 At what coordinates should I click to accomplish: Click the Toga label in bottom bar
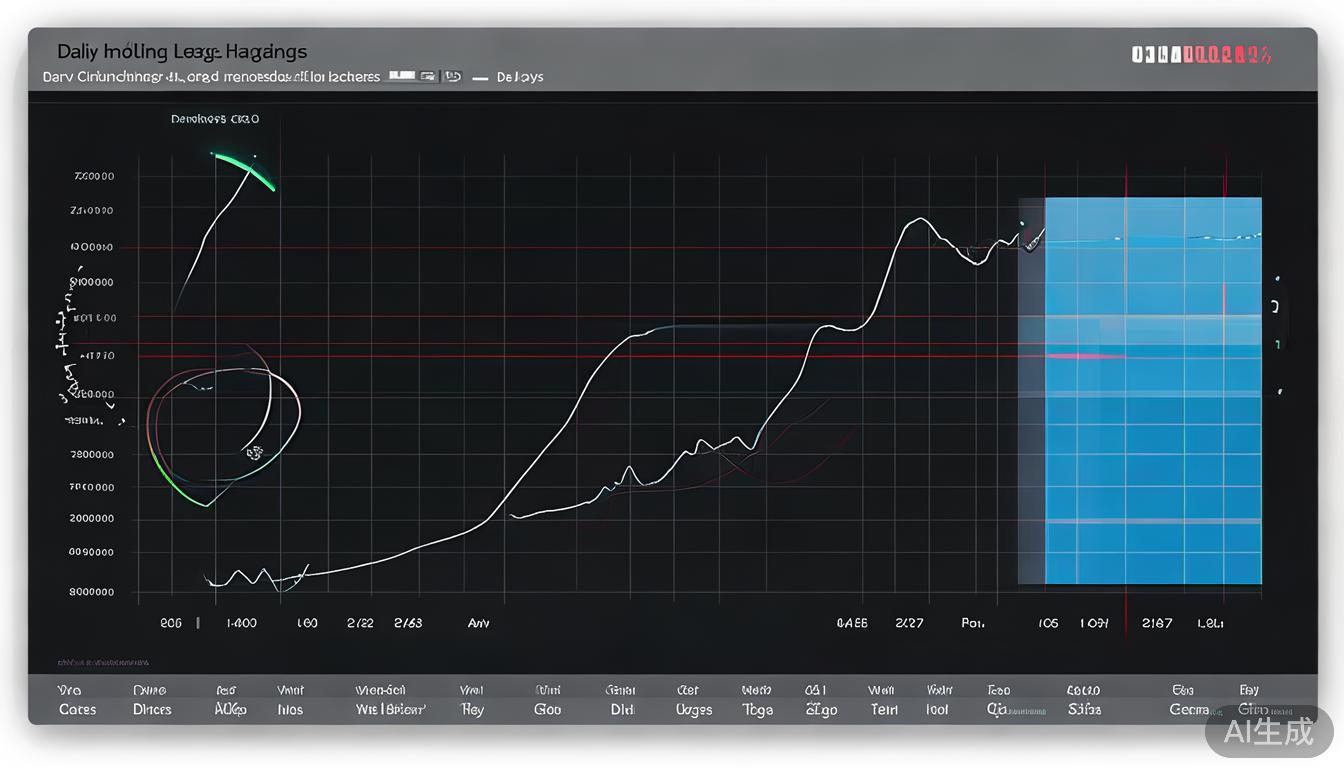[x=757, y=709]
